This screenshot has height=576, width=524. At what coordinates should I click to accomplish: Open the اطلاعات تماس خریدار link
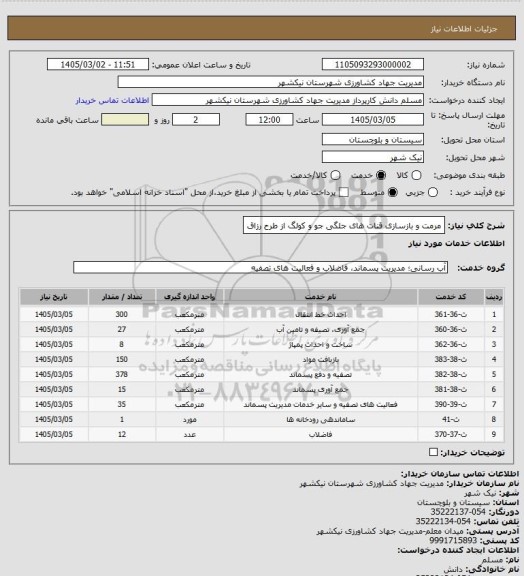coord(112,100)
